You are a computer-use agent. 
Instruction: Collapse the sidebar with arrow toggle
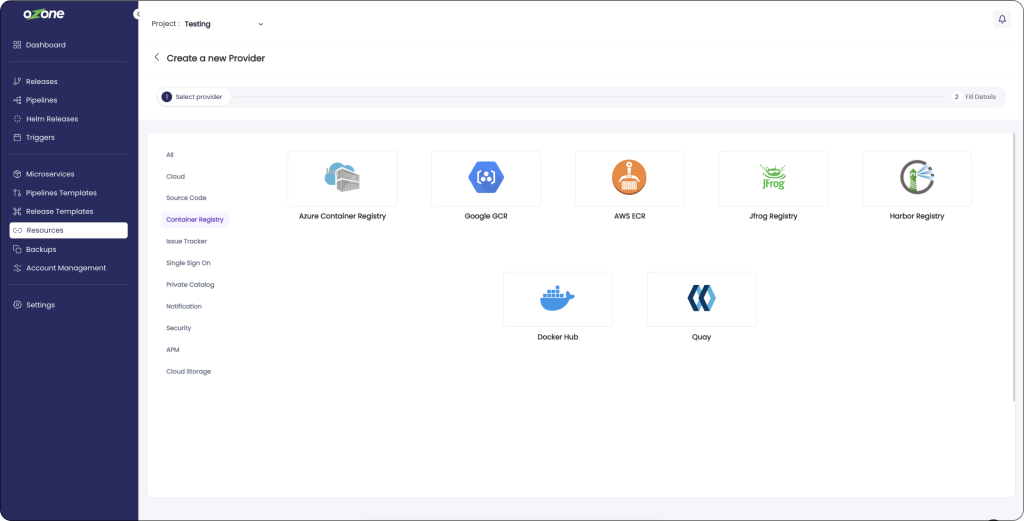[136, 14]
